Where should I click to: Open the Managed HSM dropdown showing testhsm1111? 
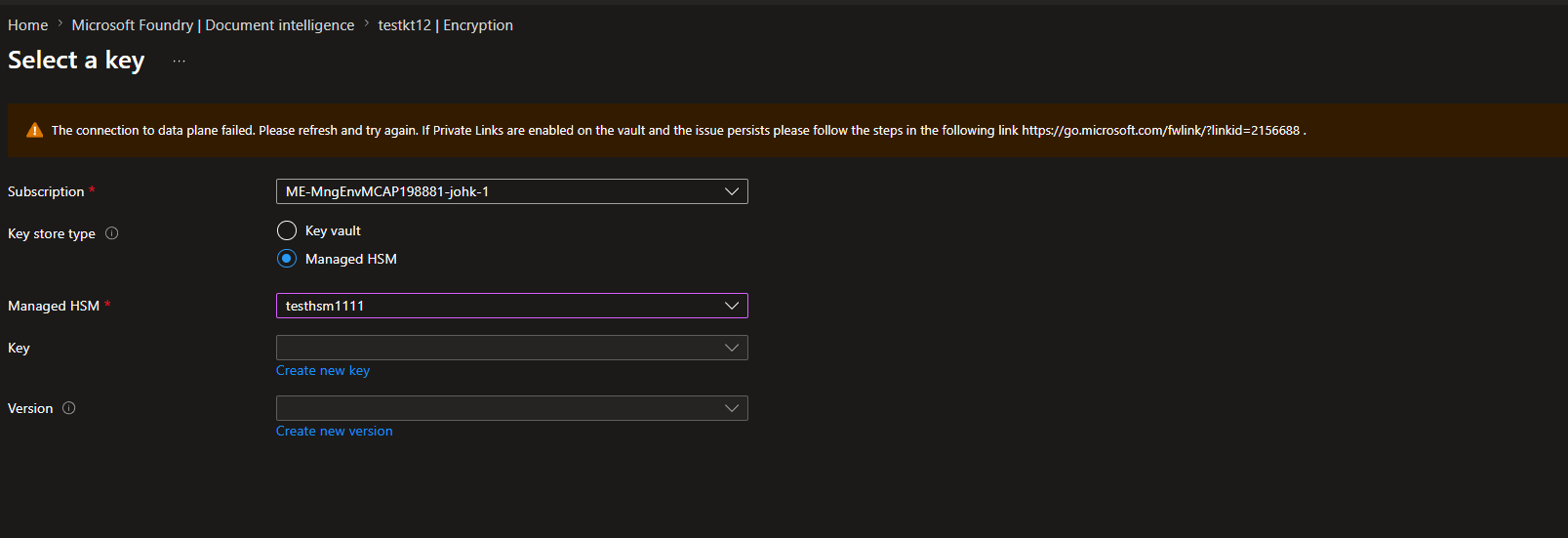click(511, 306)
